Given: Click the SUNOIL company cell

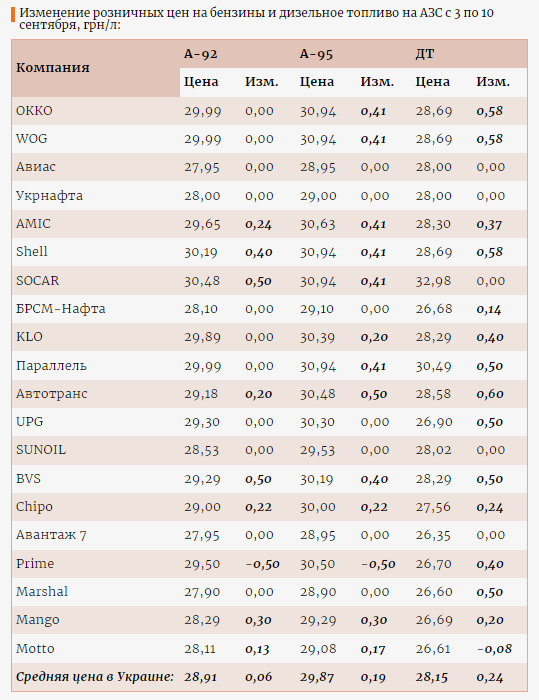Looking at the screenshot, I should (41, 450).
